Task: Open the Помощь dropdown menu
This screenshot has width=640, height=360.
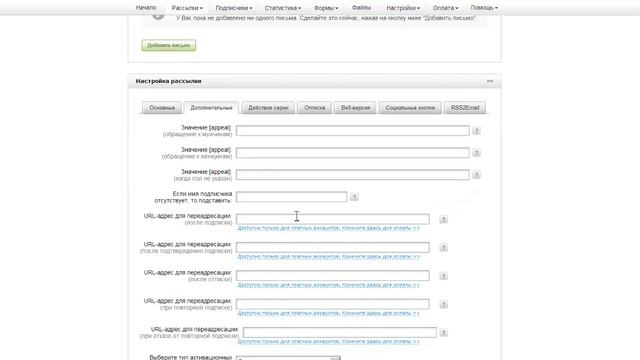Action: 484,8
